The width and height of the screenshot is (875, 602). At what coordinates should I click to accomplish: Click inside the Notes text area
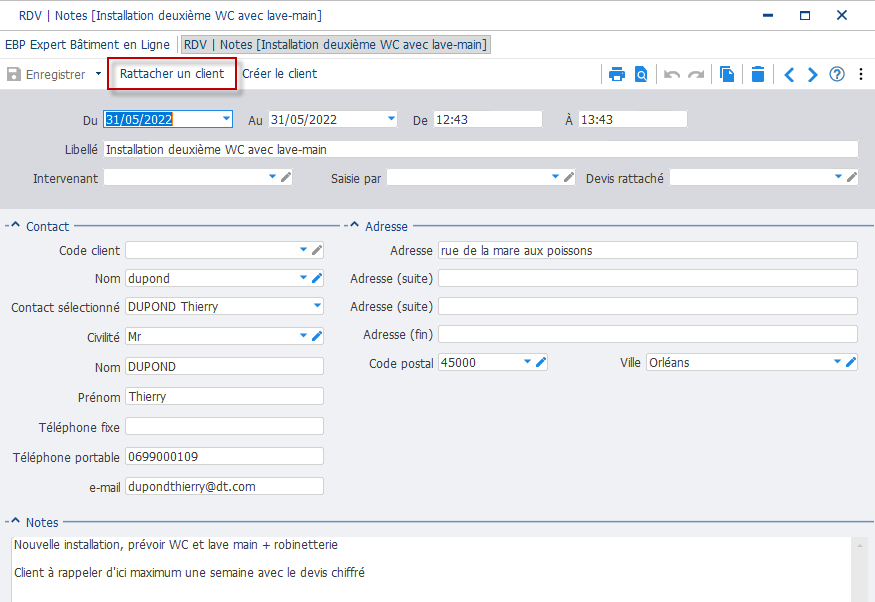[x=431, y=569]
